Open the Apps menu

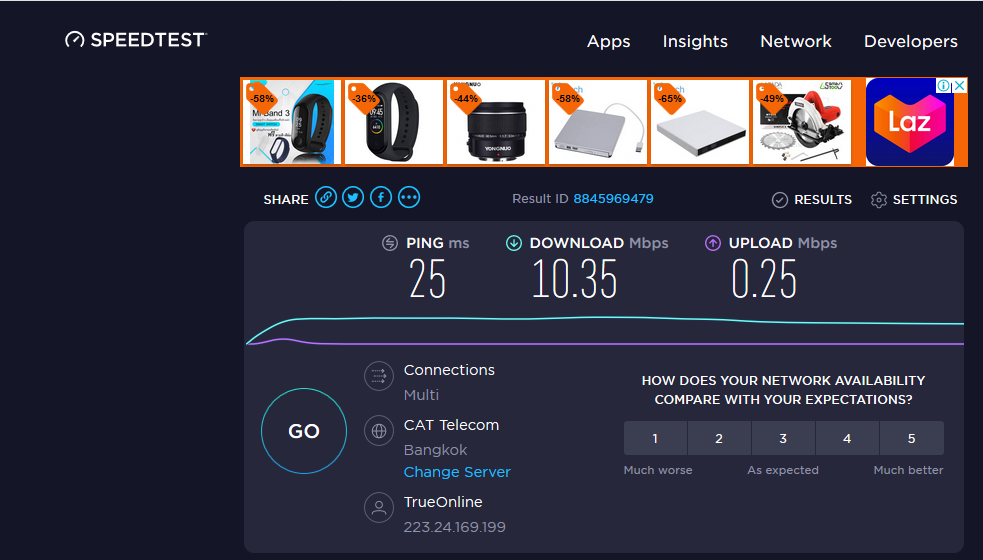pos(608,41)
